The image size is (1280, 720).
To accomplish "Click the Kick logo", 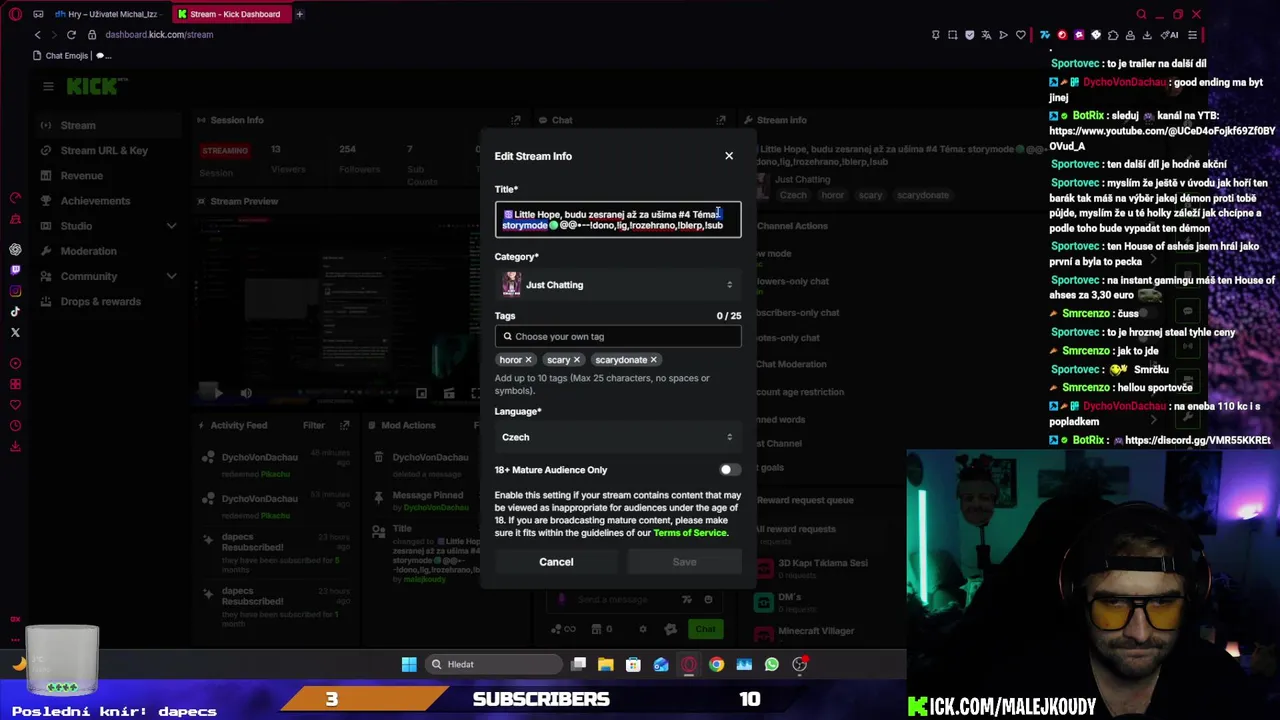I will click(x=97, y=86).
